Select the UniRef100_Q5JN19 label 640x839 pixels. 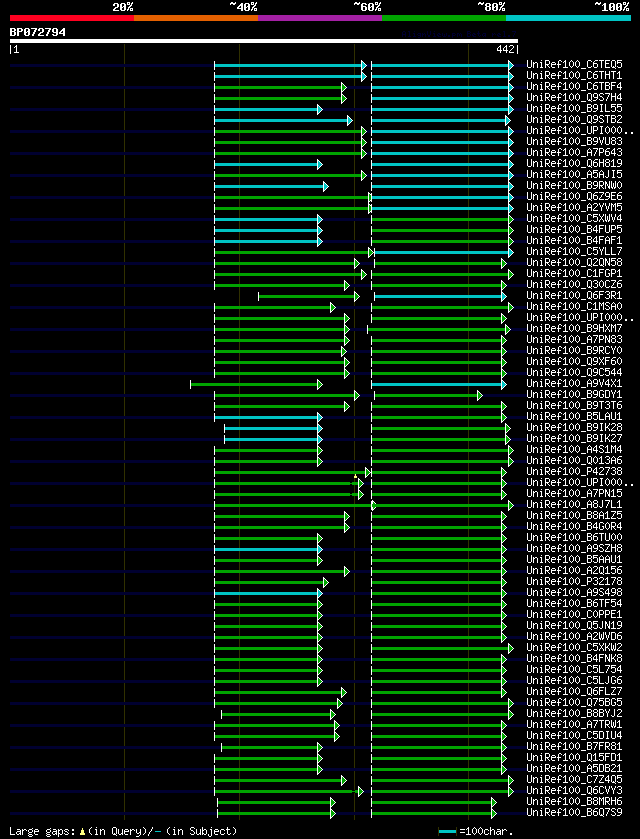574,624
